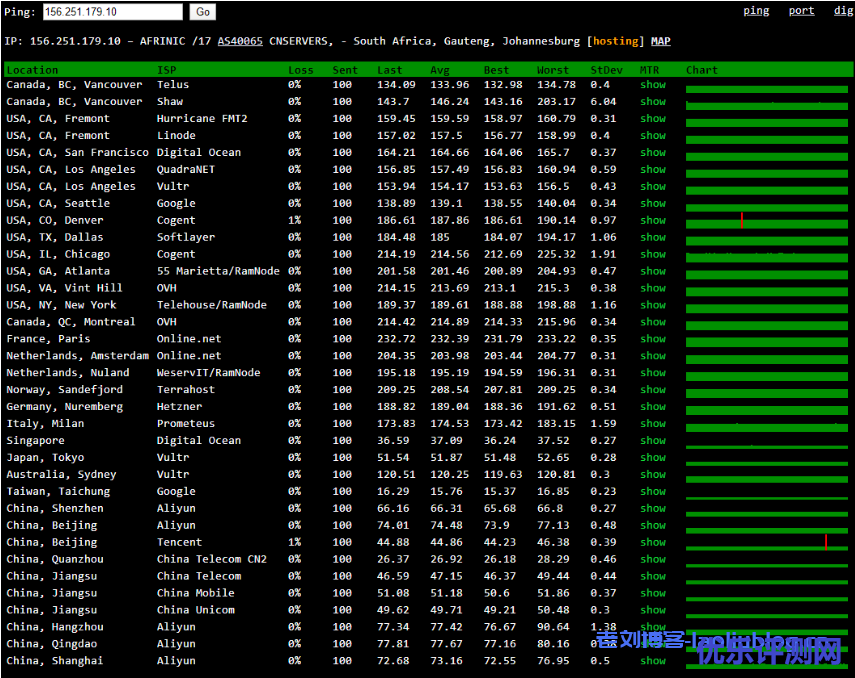Show MTR for Beijing Tencent row
The image size is (855, 678).
(x=653, y=543)
